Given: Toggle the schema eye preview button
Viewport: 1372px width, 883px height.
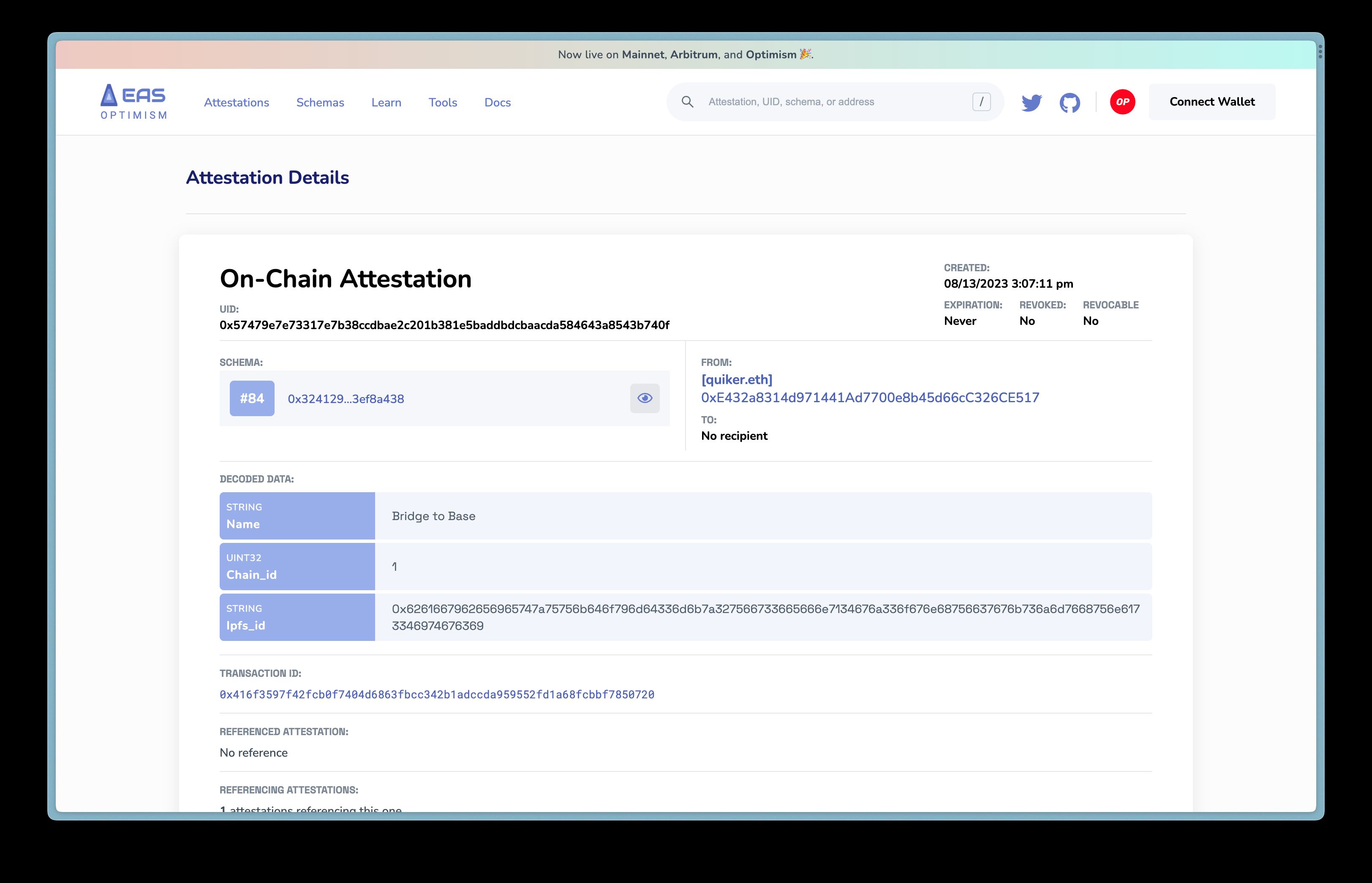Looking at the screenshot, I should (645, 398).
